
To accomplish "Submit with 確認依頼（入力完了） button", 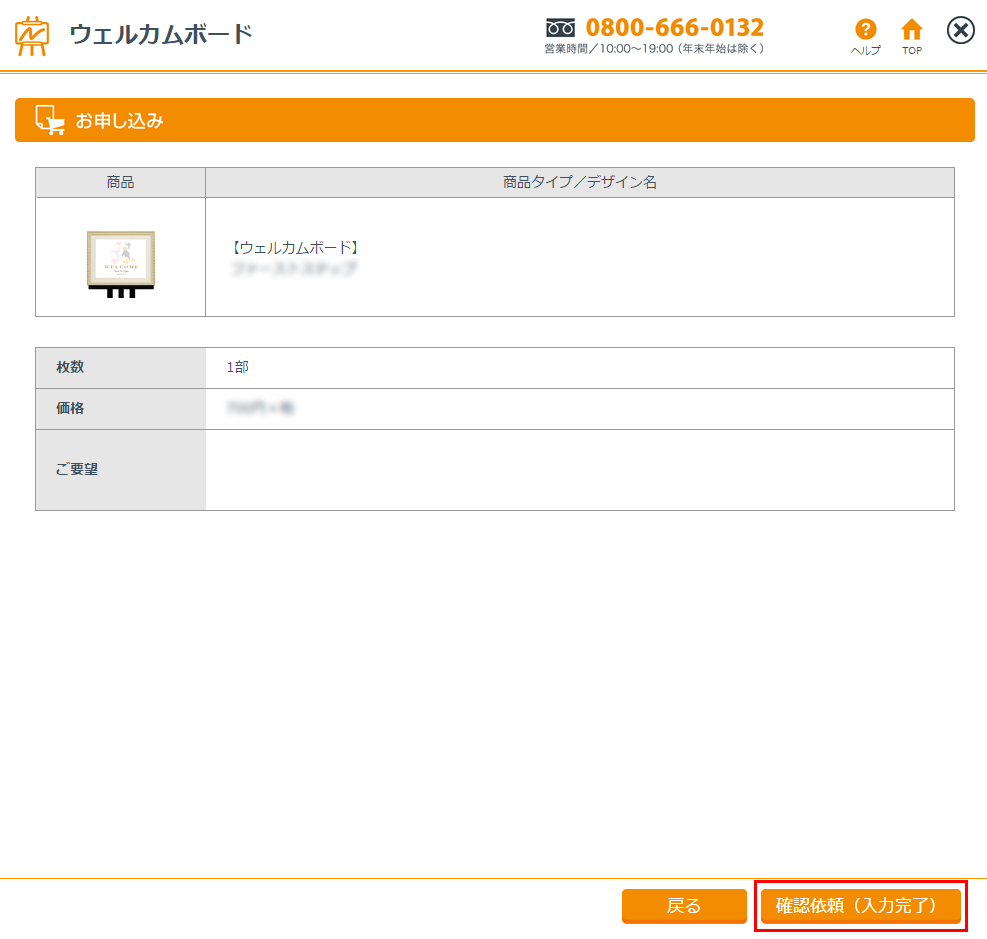I will click(860, 906).
